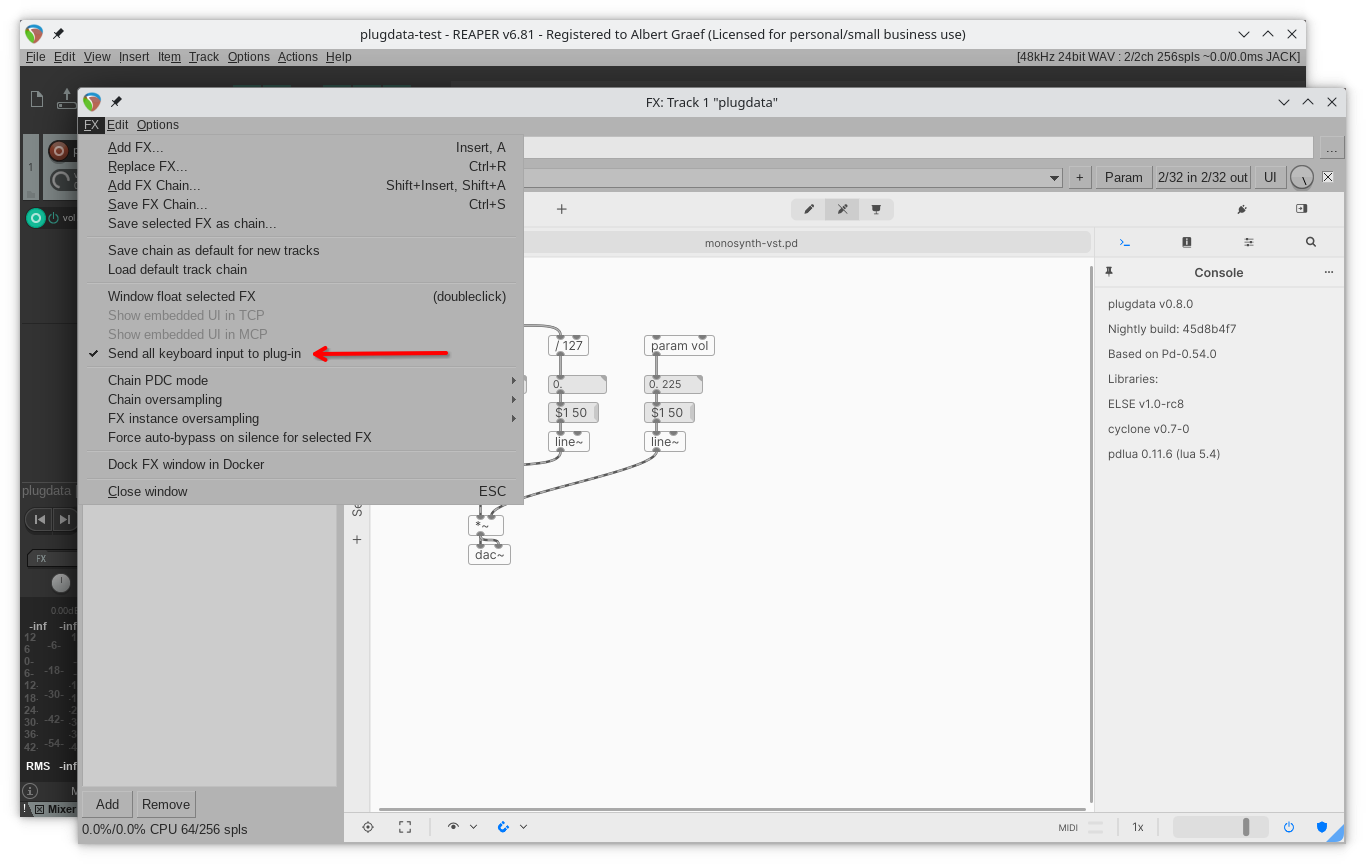Adjust the volume slider in footer
Image resolution: width=1366 pixels, height=864 pixels.
point(1220,827)
